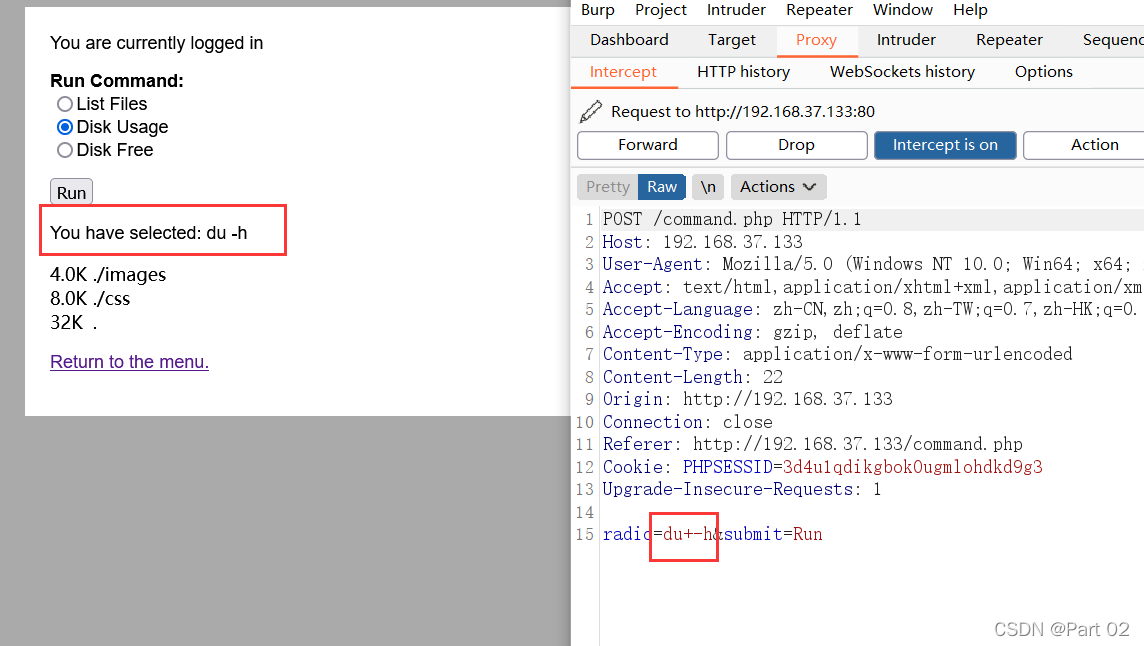
Task: Switch to the Sequencer tab
Action: click(x=1113, y=40)
